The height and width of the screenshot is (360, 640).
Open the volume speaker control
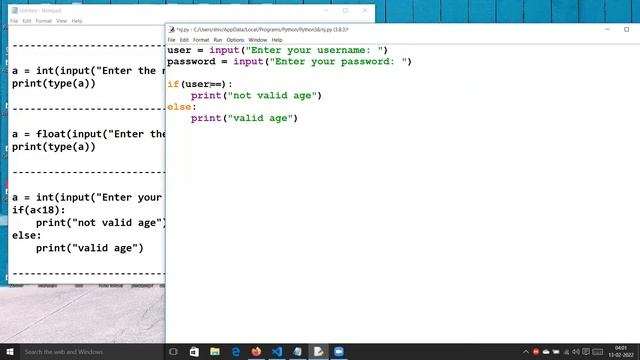[x=576, y=352]
